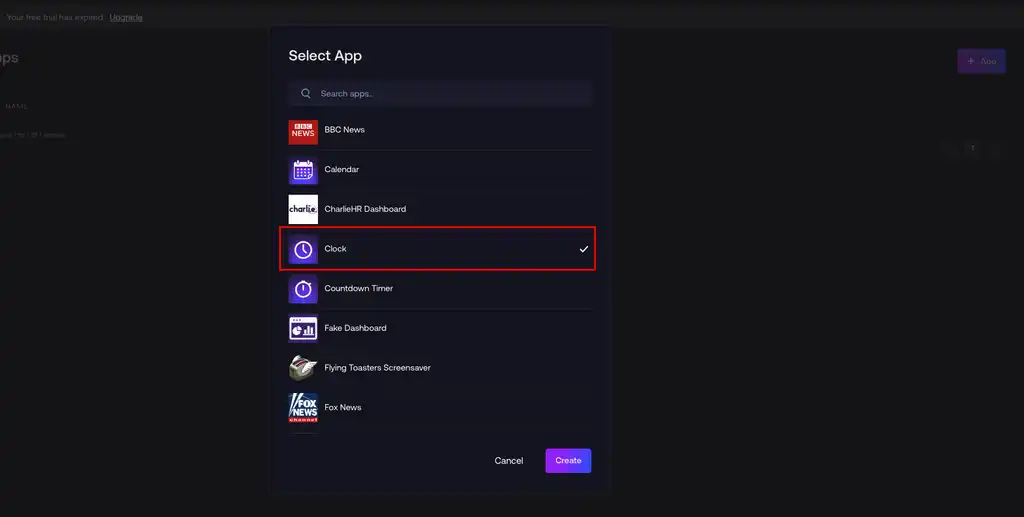The height and width of the screenshot is (517, 1024).
Task: Click the Countdown Timer stopwatch icon
Action: pos(303,289)
